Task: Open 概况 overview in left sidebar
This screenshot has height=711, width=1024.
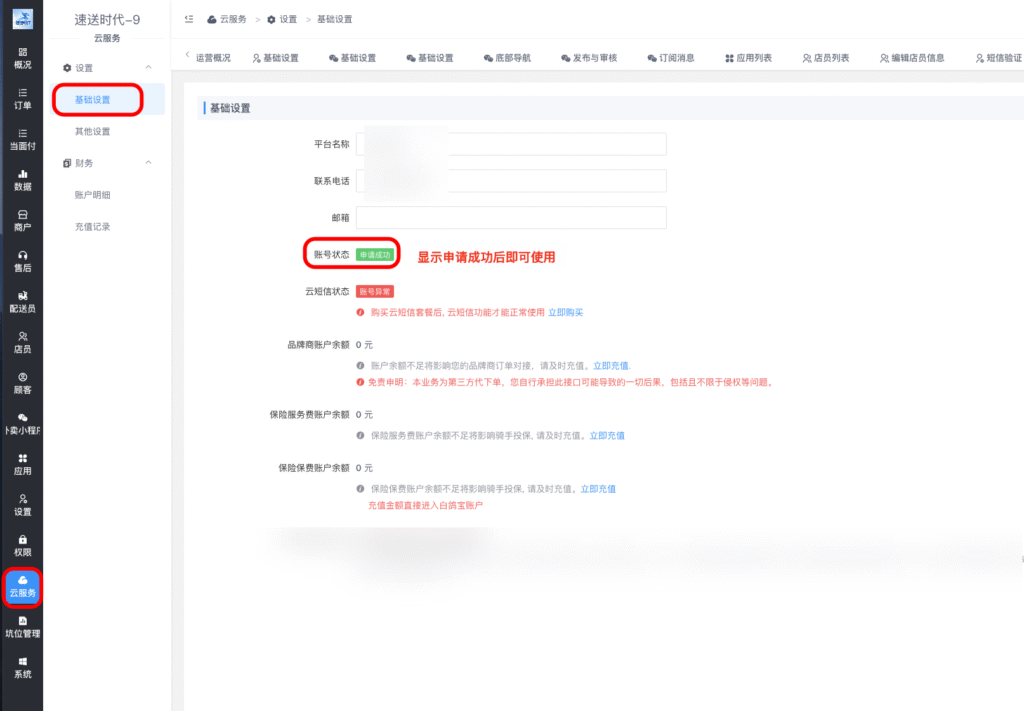Action: 21,58
